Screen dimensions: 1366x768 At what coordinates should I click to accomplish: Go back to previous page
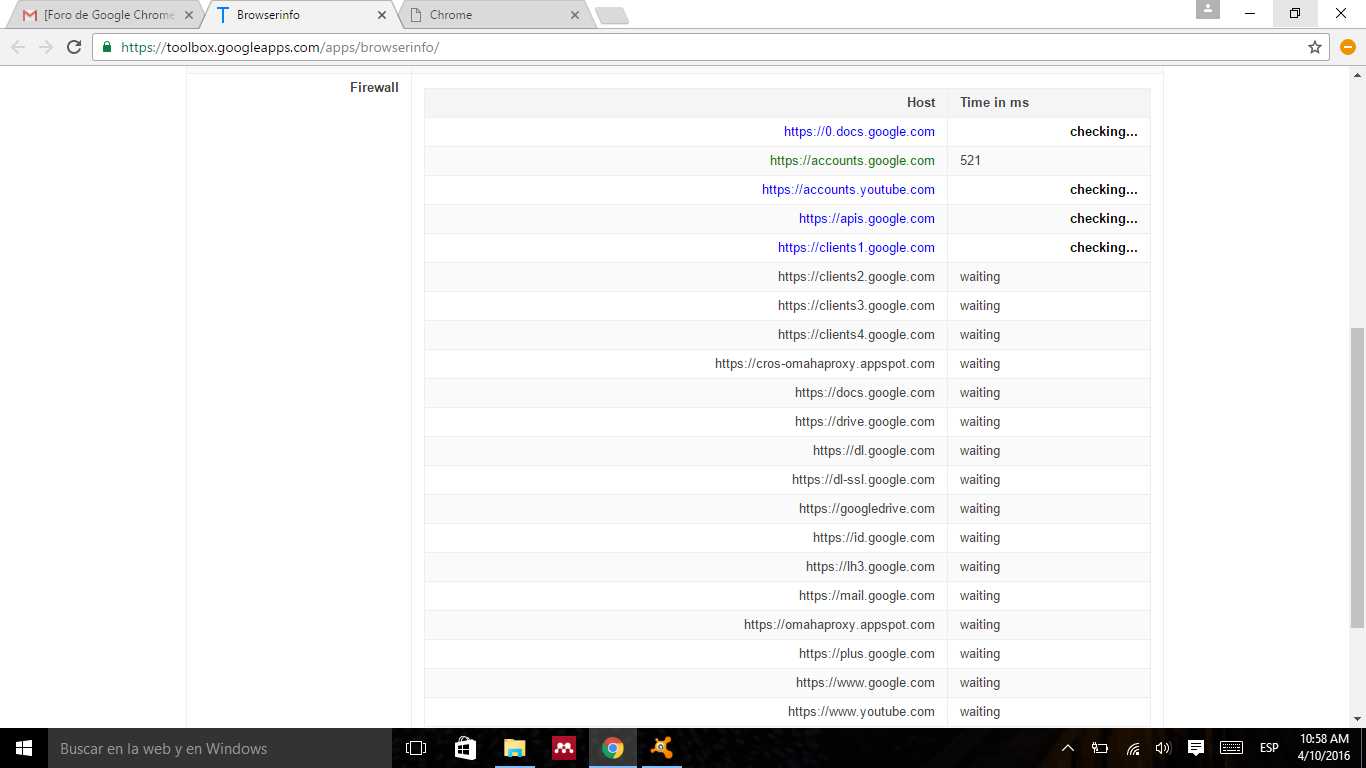point(18,47)
